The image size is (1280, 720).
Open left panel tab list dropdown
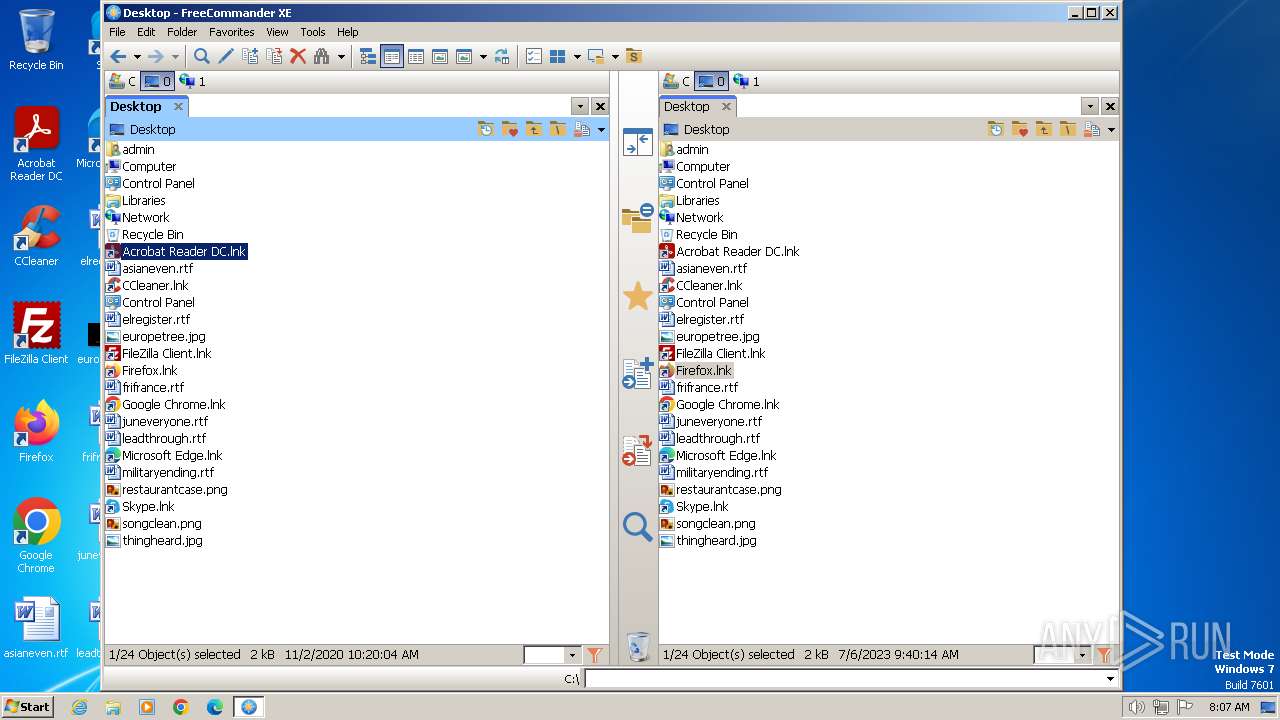580,106
